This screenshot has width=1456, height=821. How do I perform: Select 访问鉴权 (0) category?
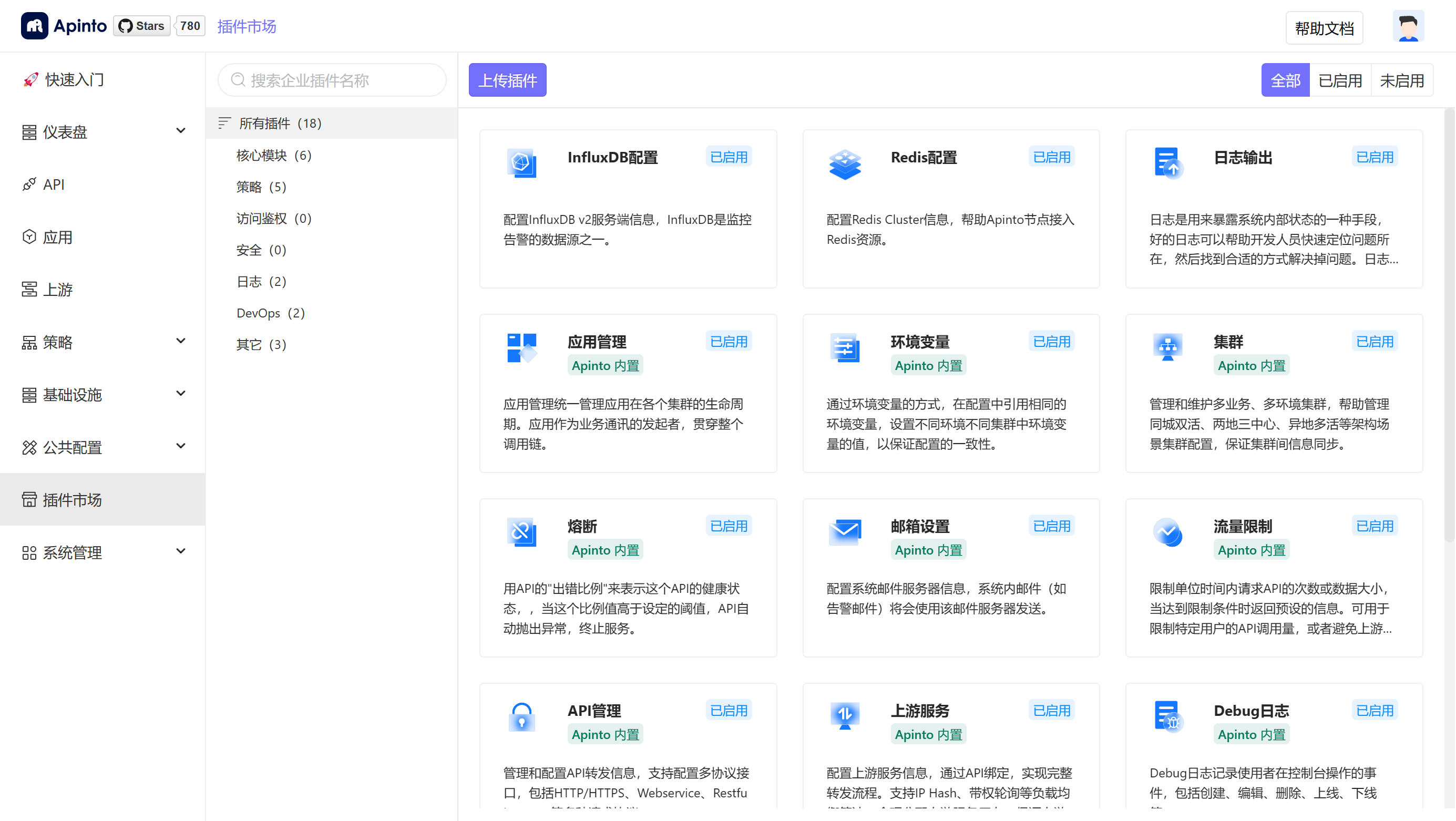click(332, 218)
